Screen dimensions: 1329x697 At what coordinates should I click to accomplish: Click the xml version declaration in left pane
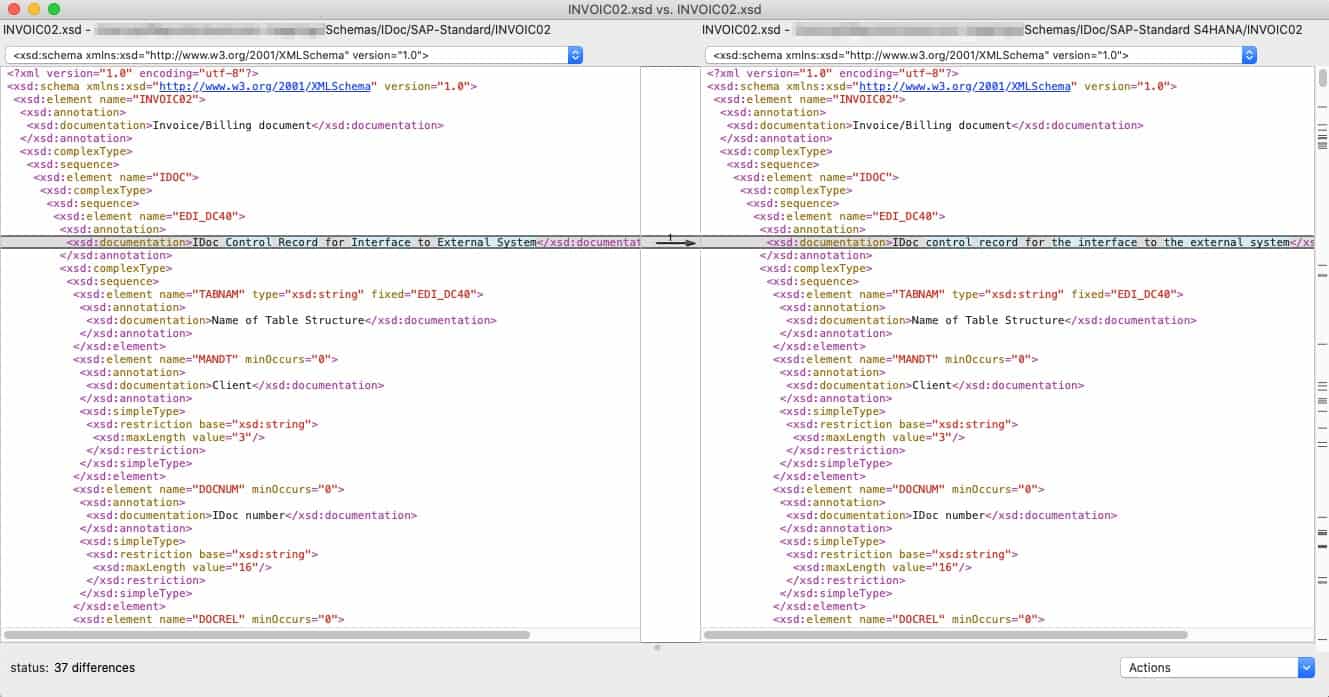(x=132, y=73)
